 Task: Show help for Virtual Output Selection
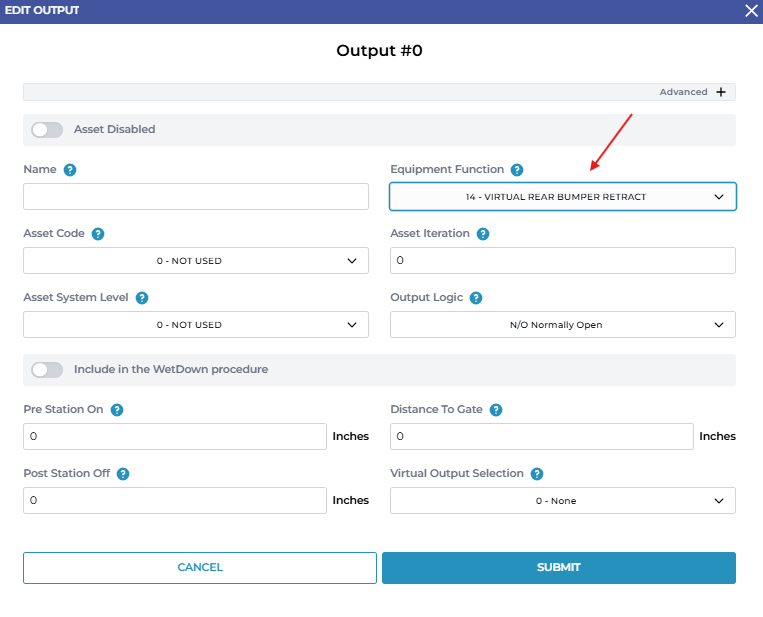537,474
